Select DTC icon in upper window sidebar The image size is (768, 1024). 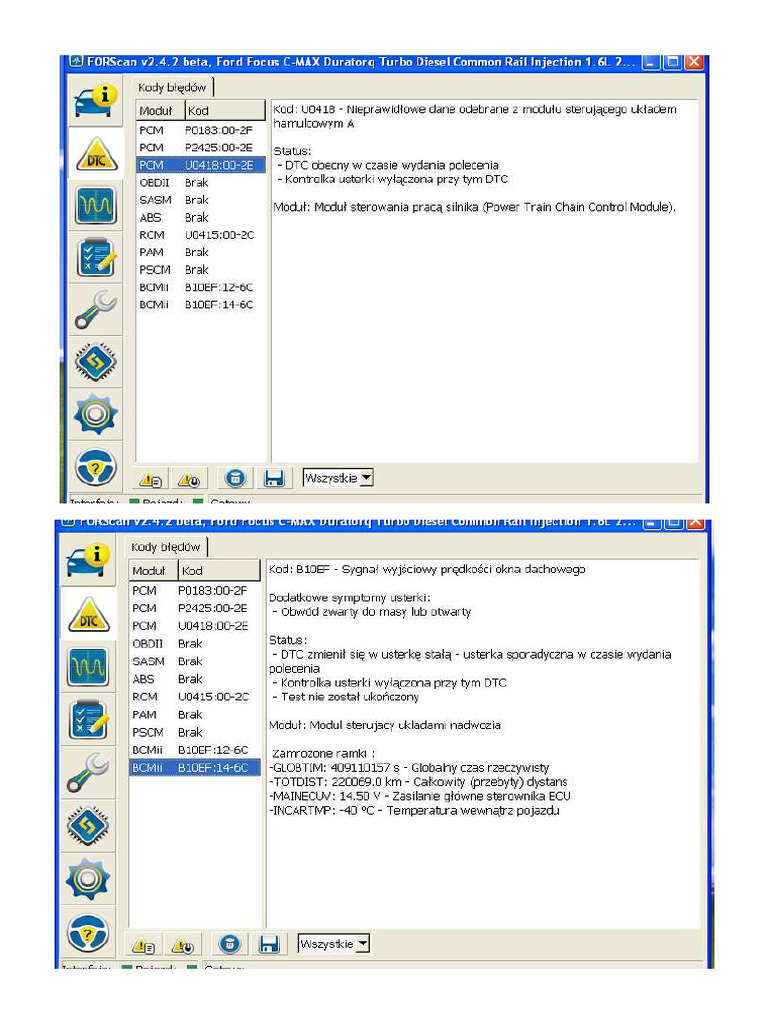pos(96,155)
